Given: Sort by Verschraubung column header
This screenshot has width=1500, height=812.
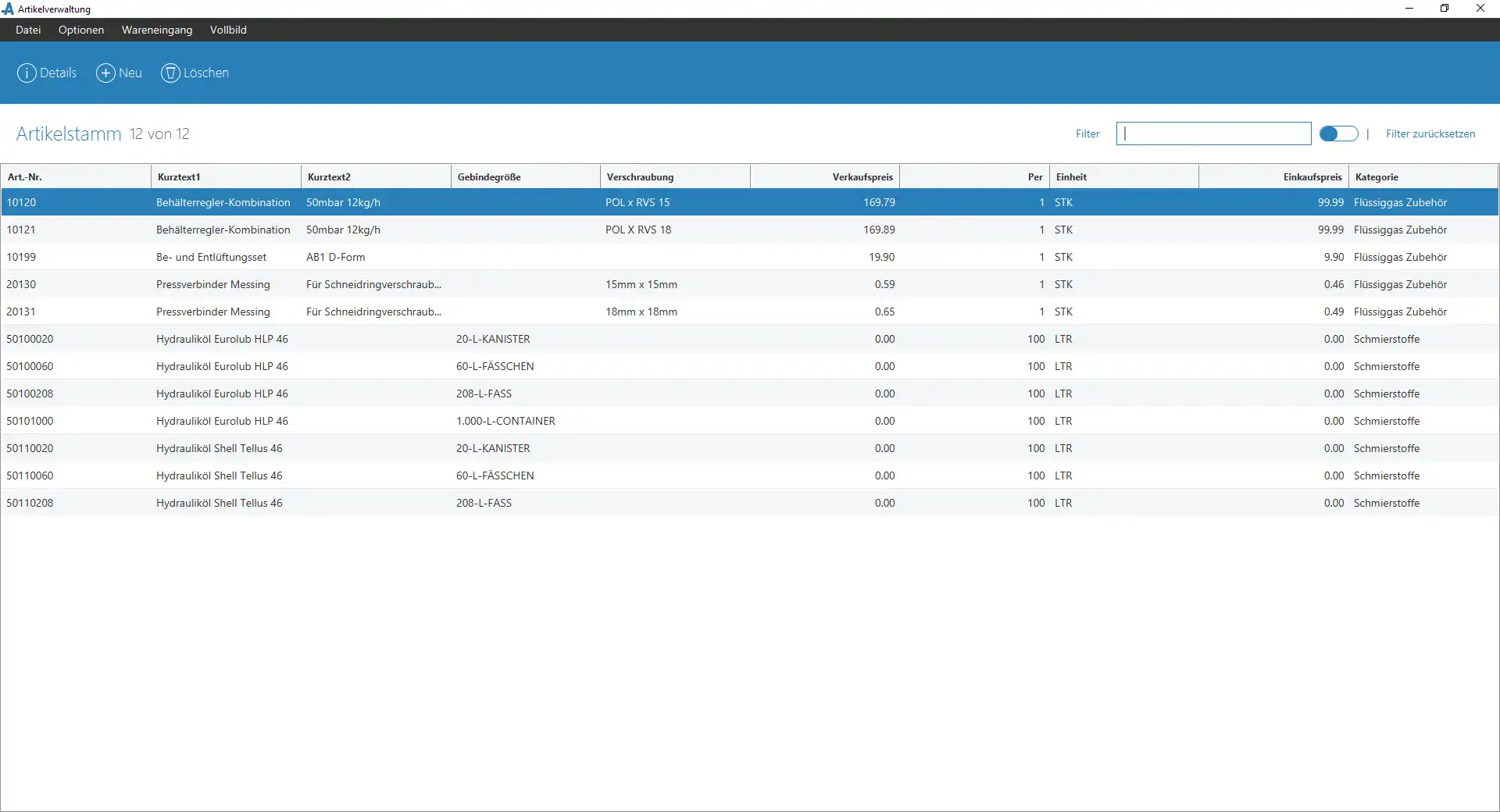Looking at the screenshot, I should pos(675,176).
